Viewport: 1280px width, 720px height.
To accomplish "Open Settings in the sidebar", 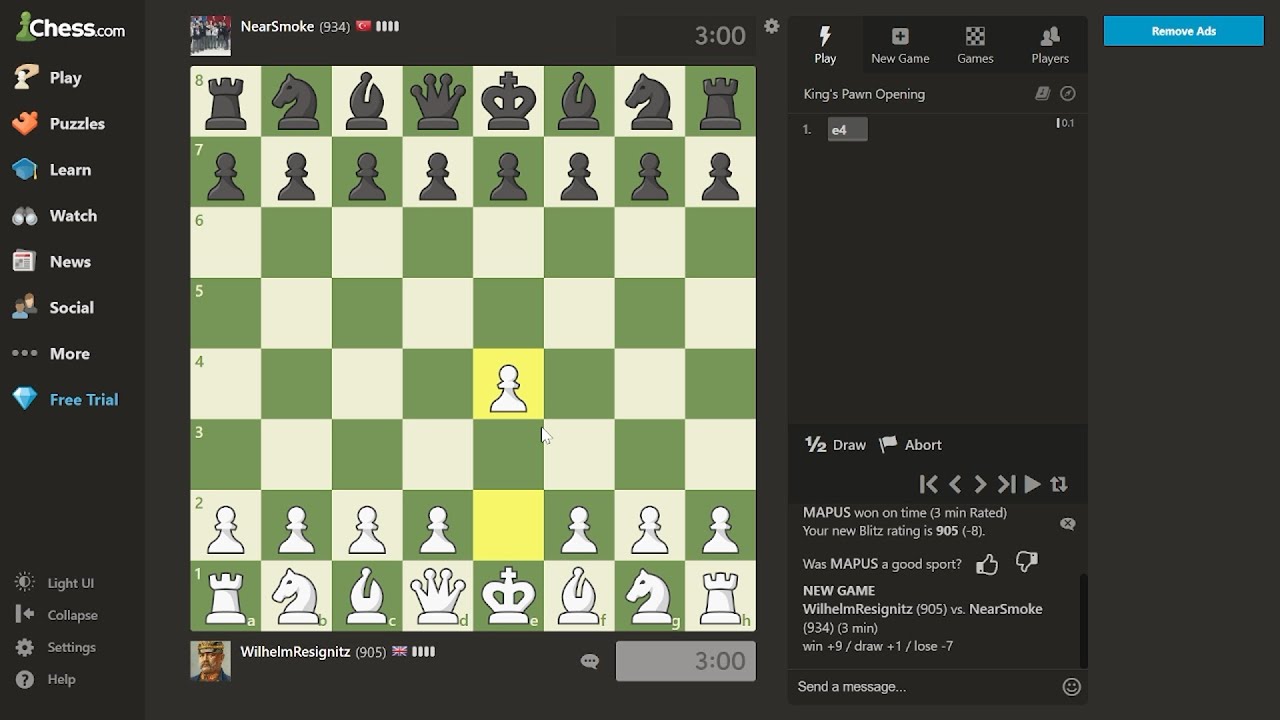I will (55, 647).
